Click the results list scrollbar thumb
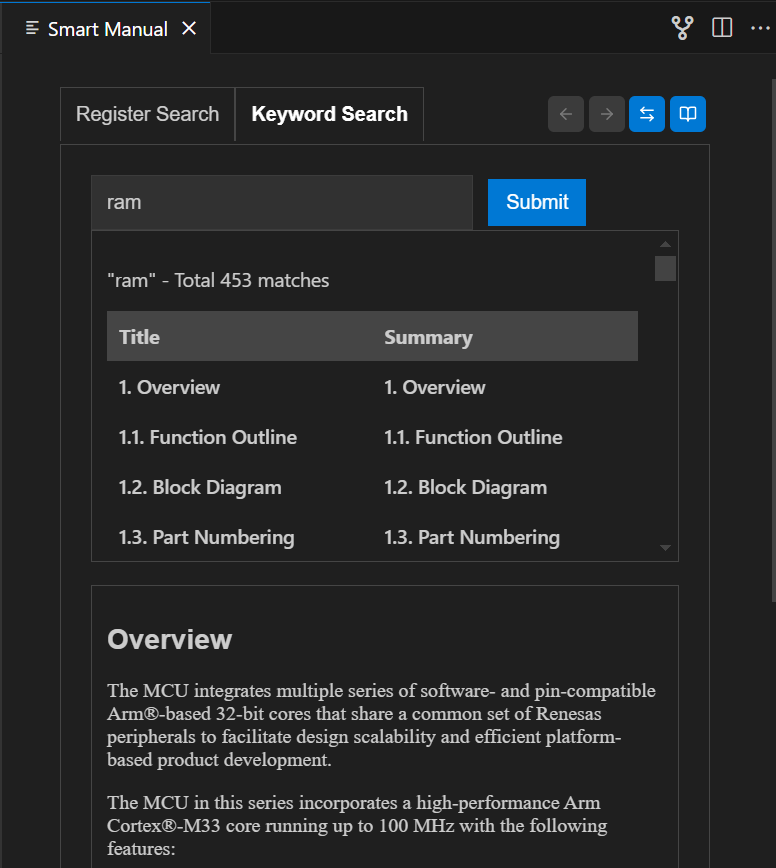This screenshot has width=776, height=868. click(x=663, y=268)
